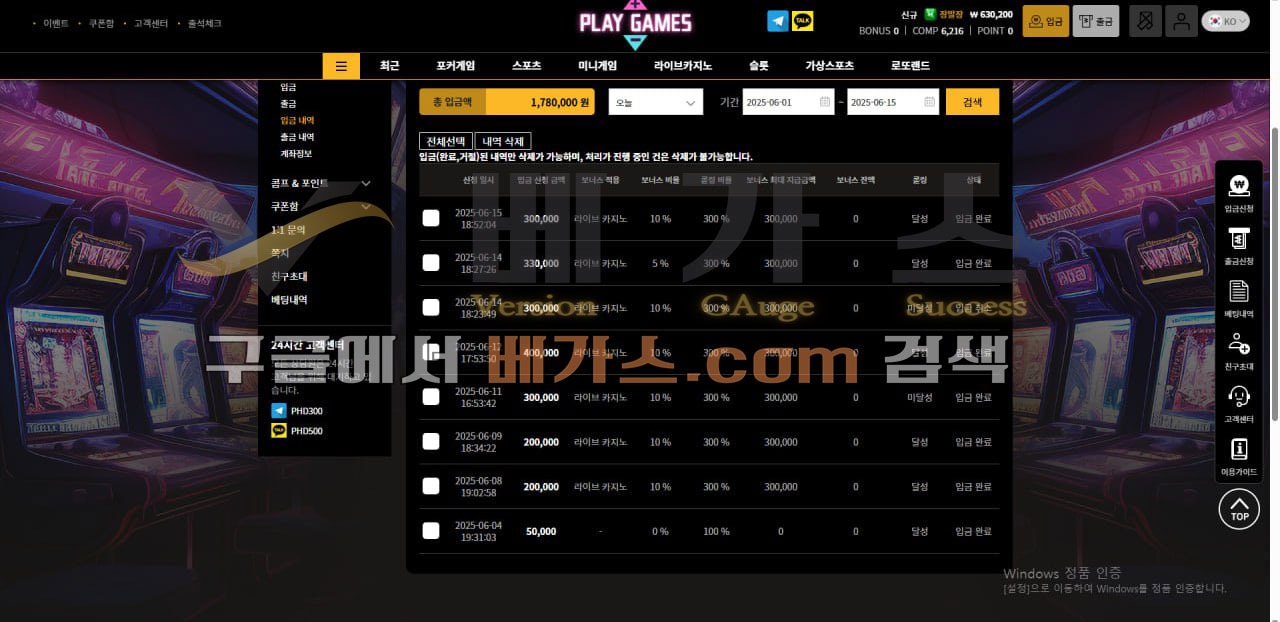Open 슬롯 nav menu
The image size is (1280, 622).
tap(759, 66)
